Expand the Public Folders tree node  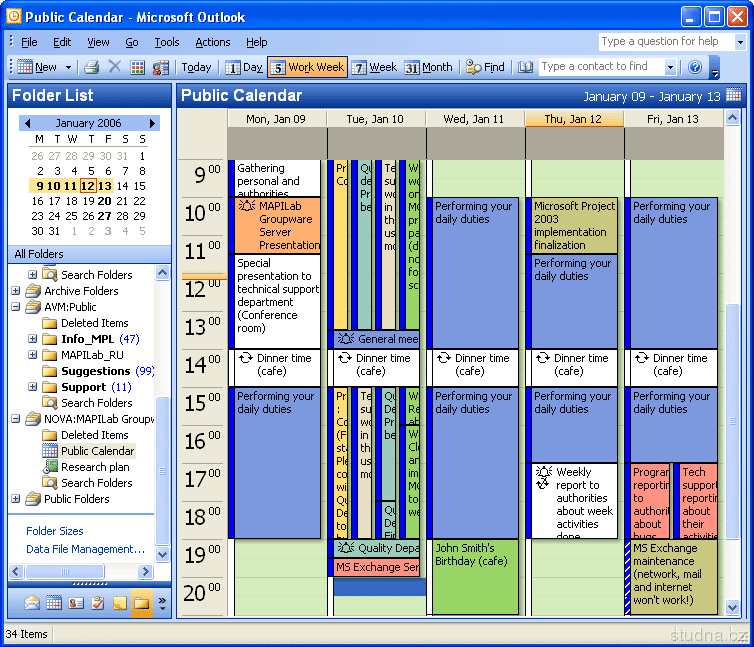(x=16, y=499)
